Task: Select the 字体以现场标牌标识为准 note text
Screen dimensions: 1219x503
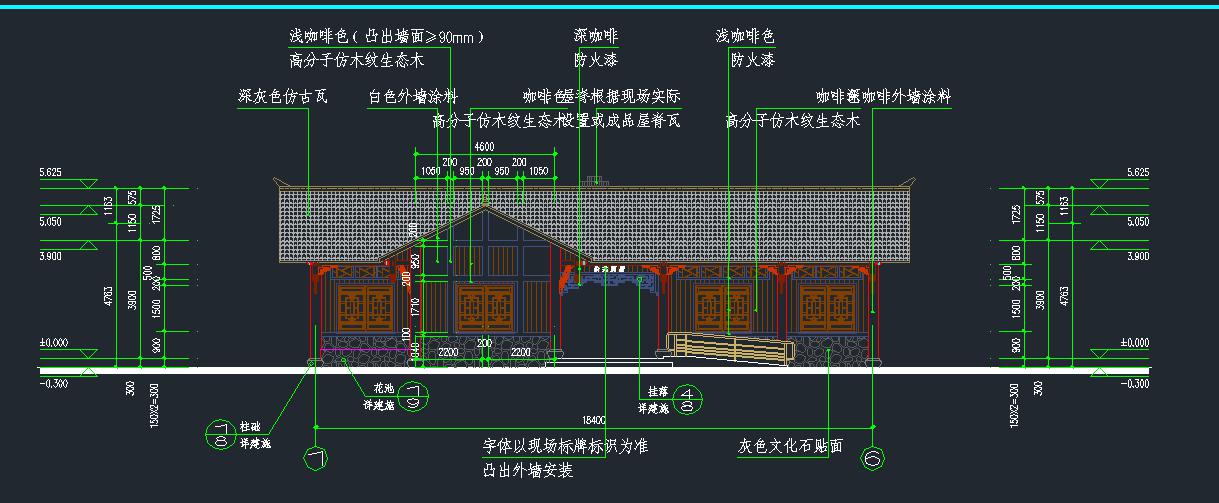Action: tap(565, 446)
